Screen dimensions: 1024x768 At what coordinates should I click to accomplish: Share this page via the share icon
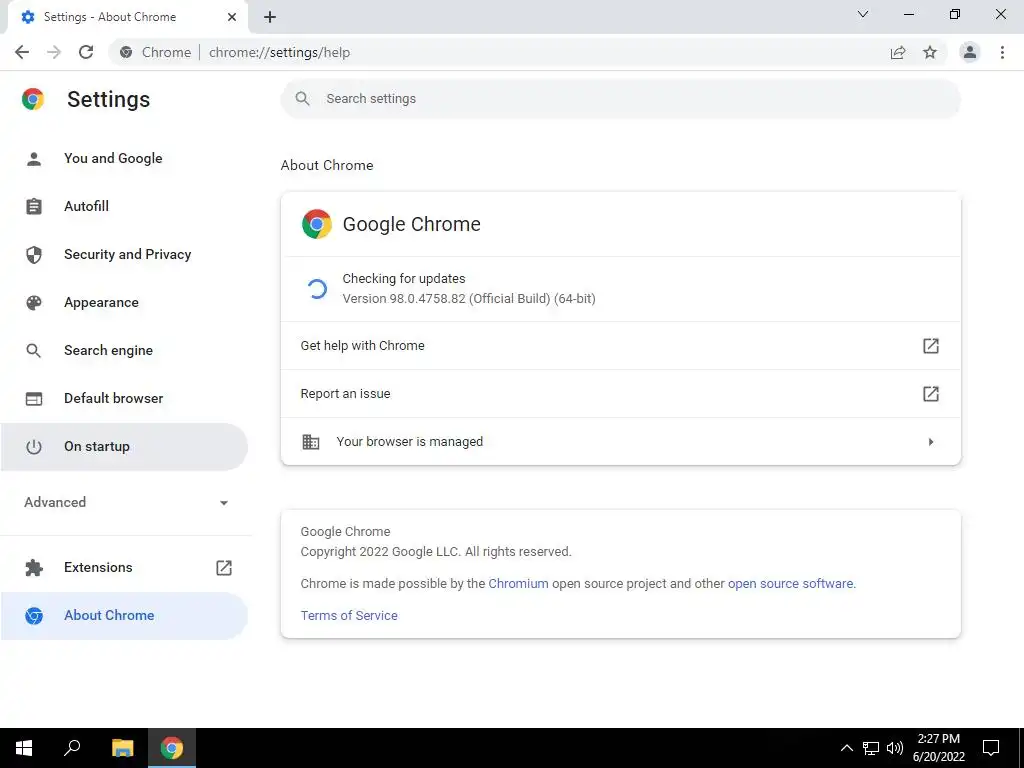click(x=898, y=52)
